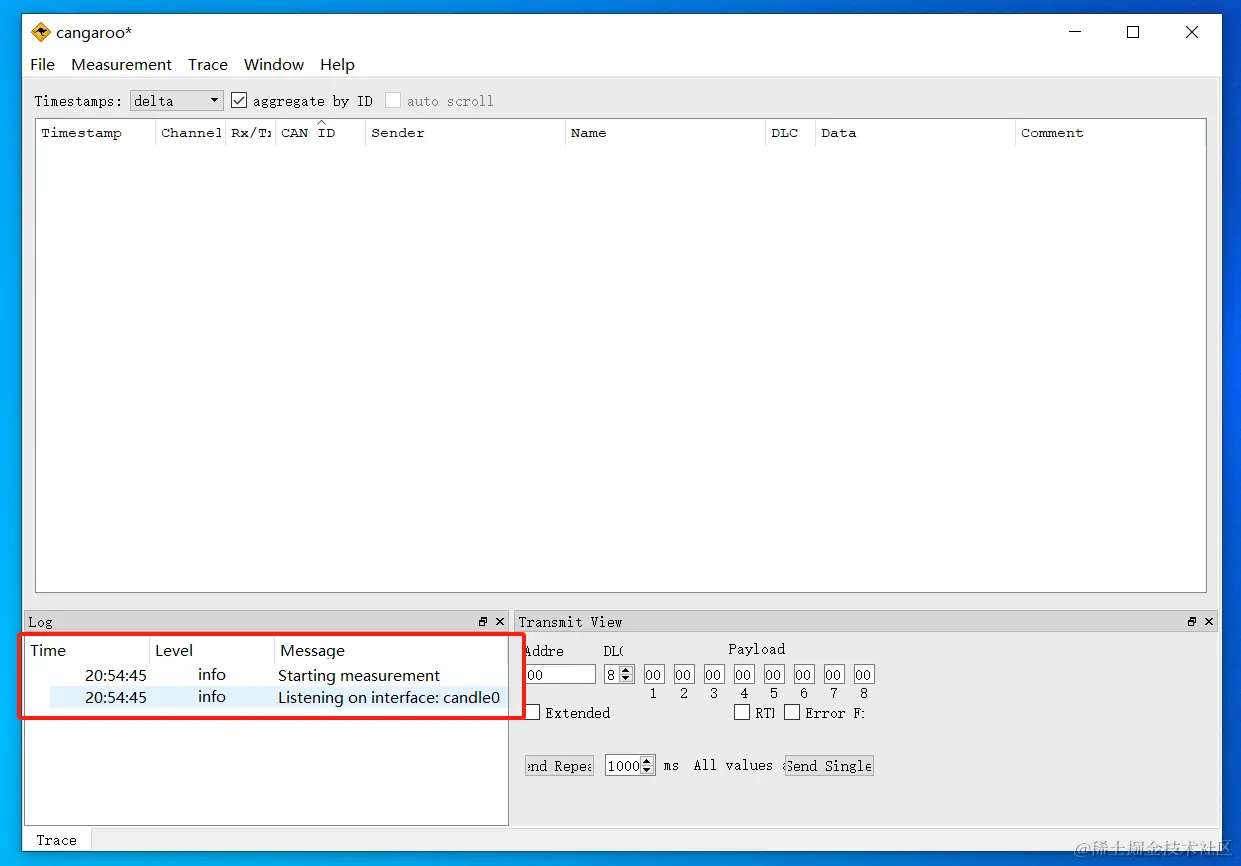Click the DLC spinbox stepper arrows
1241x866 pixels.
(626, 675)
